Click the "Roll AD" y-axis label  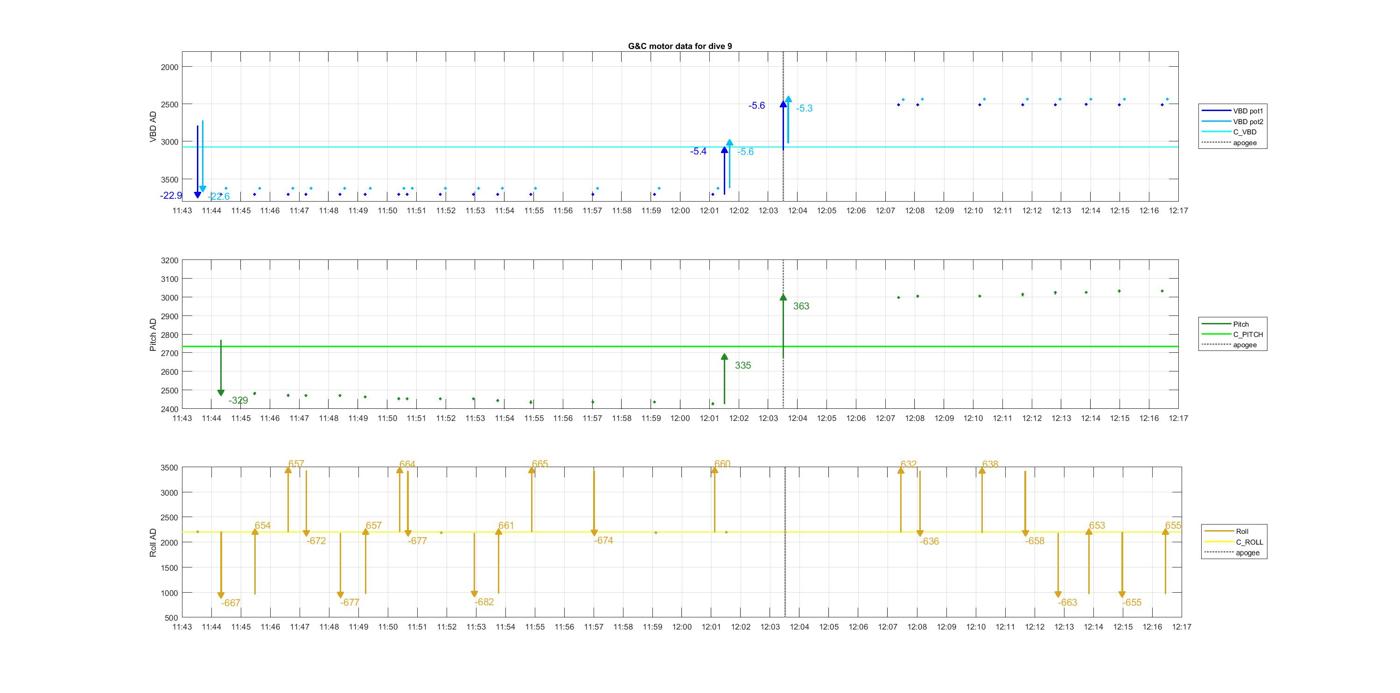[153, 542]
